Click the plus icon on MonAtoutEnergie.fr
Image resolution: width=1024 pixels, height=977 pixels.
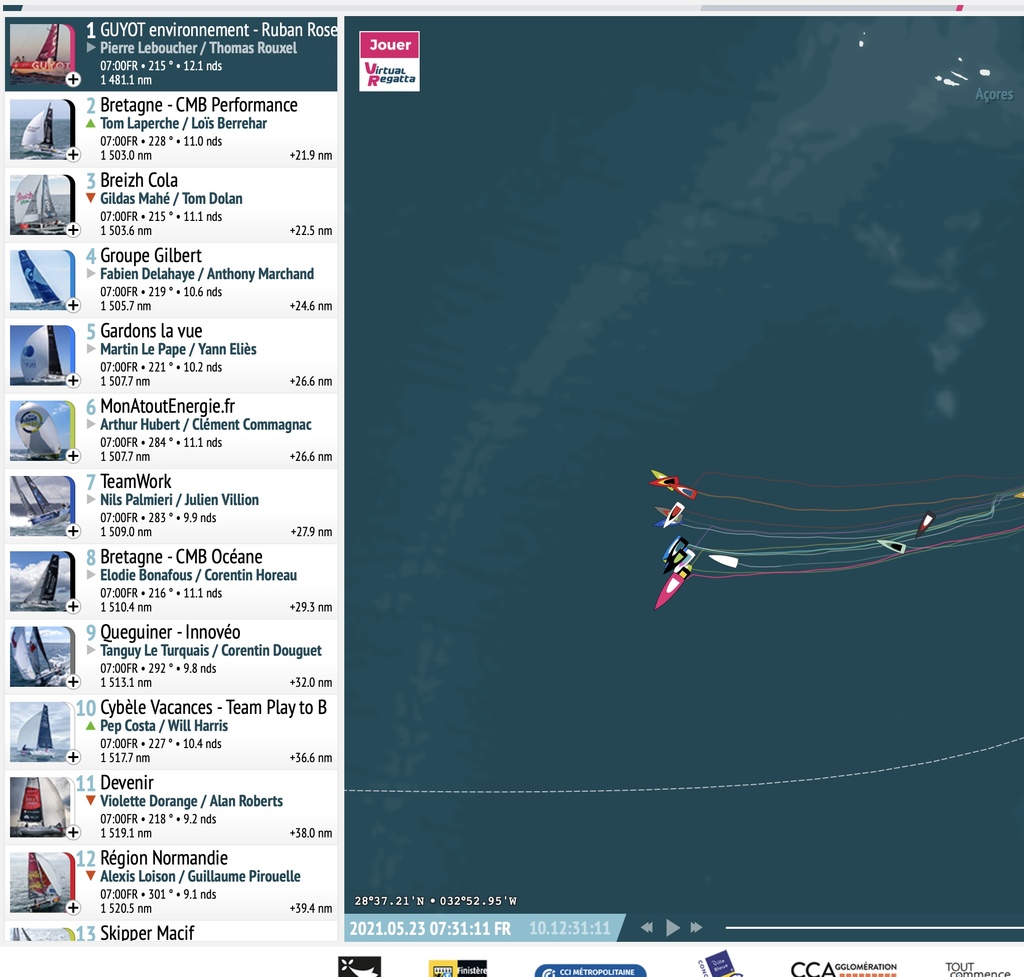pyautogui.click(x=73, y=456)
